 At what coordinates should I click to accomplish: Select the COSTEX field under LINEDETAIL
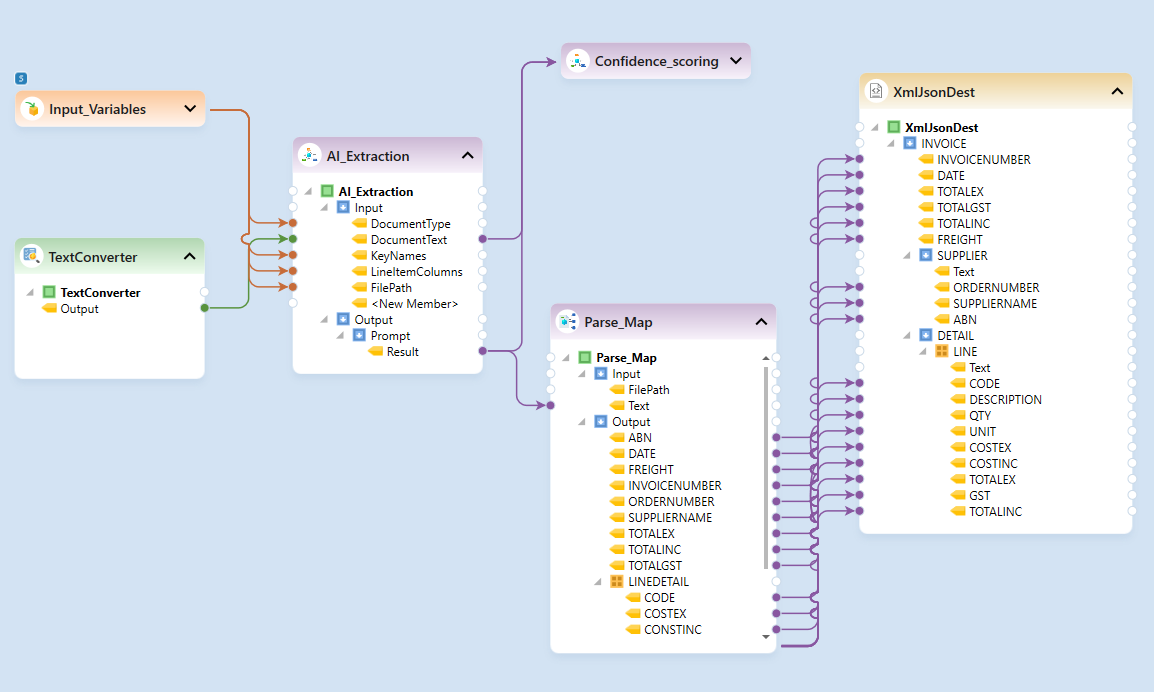coord(665,613)
